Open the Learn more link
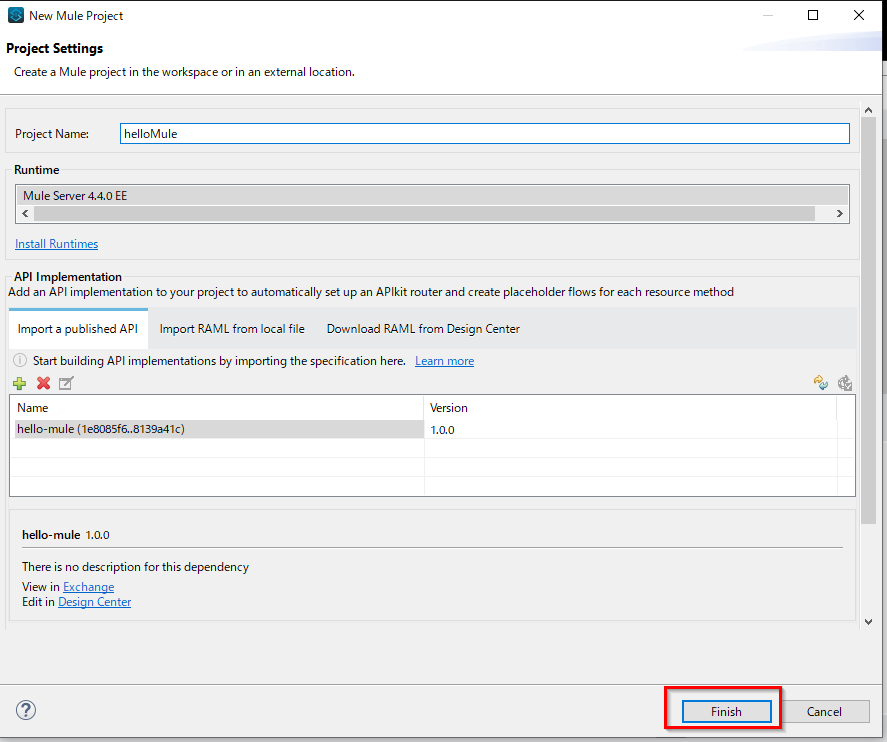The image size is (887, 742). (444, 360)
